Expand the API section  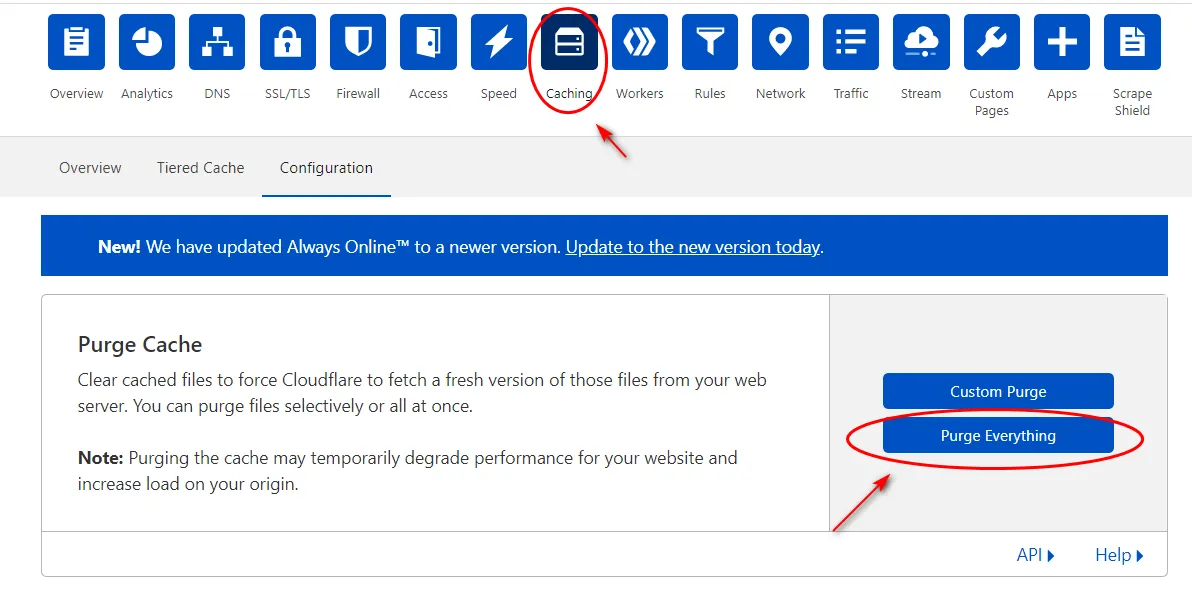click(1035, 556)
